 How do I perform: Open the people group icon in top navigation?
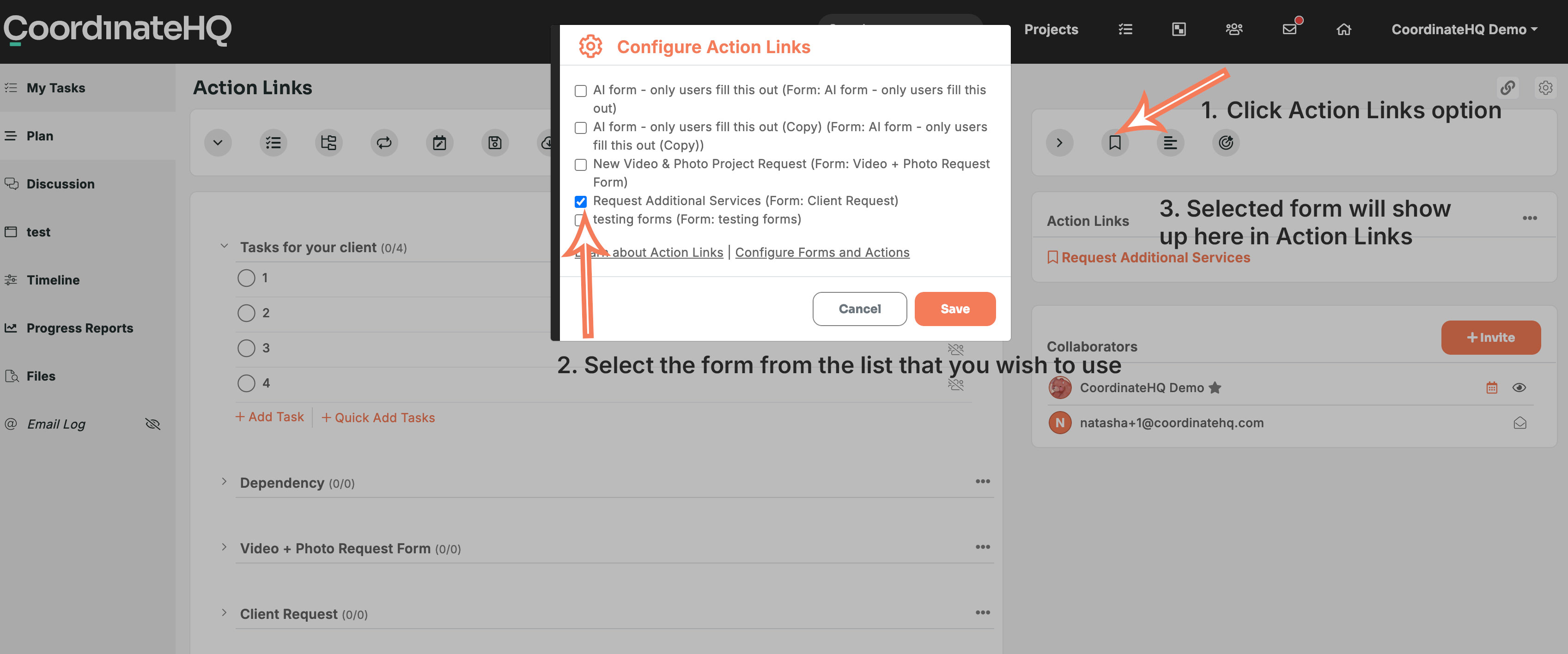(1234, 29)
